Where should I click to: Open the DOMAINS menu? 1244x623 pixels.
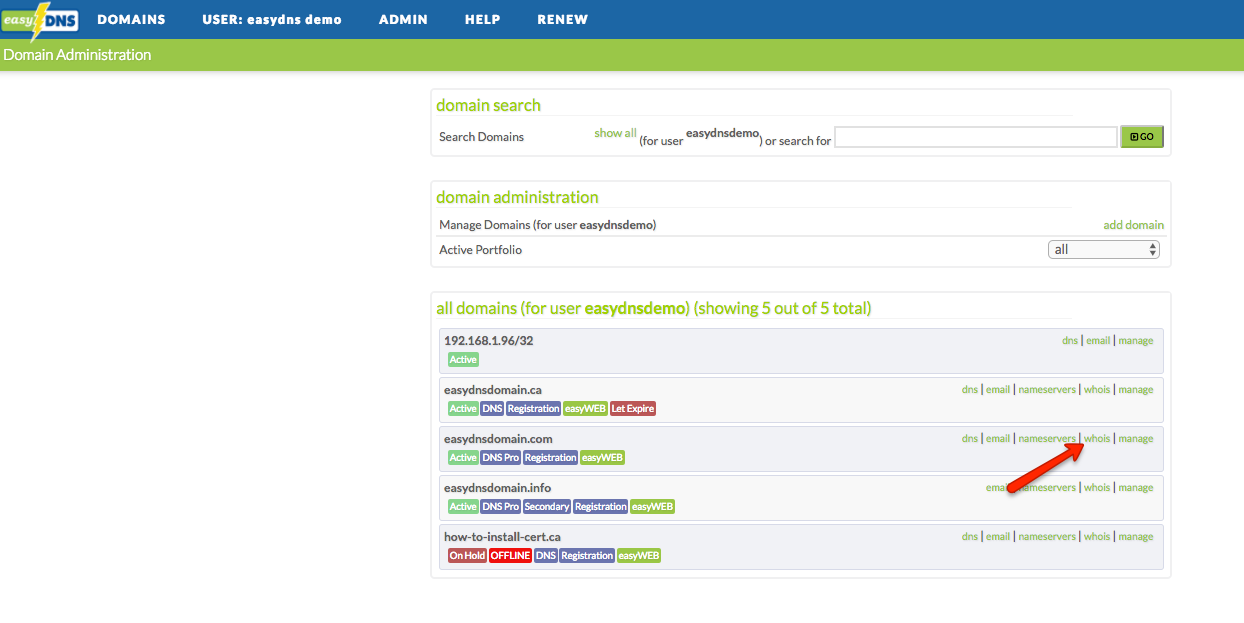(131, 20)
